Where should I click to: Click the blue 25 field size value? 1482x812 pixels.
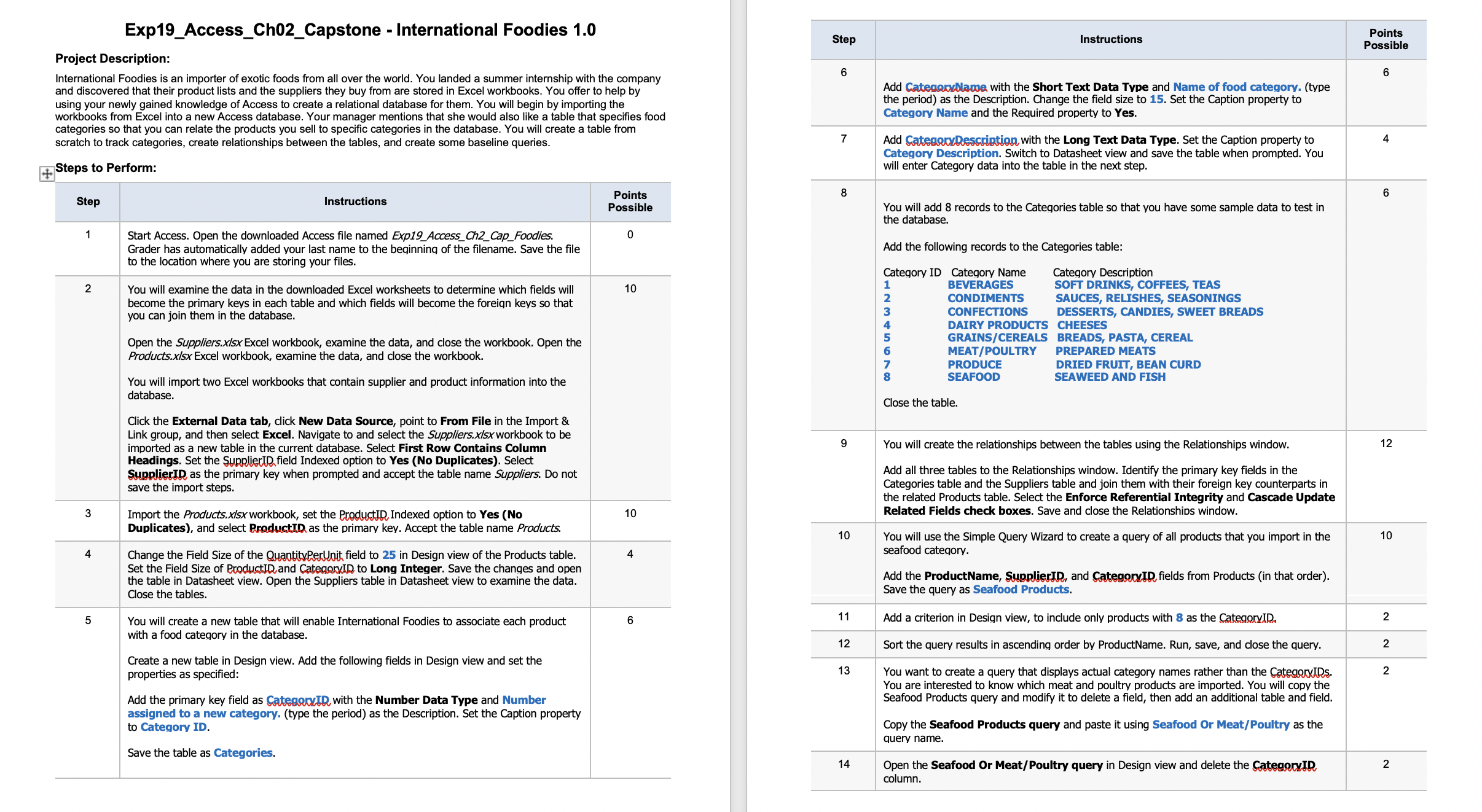(389, 555)
